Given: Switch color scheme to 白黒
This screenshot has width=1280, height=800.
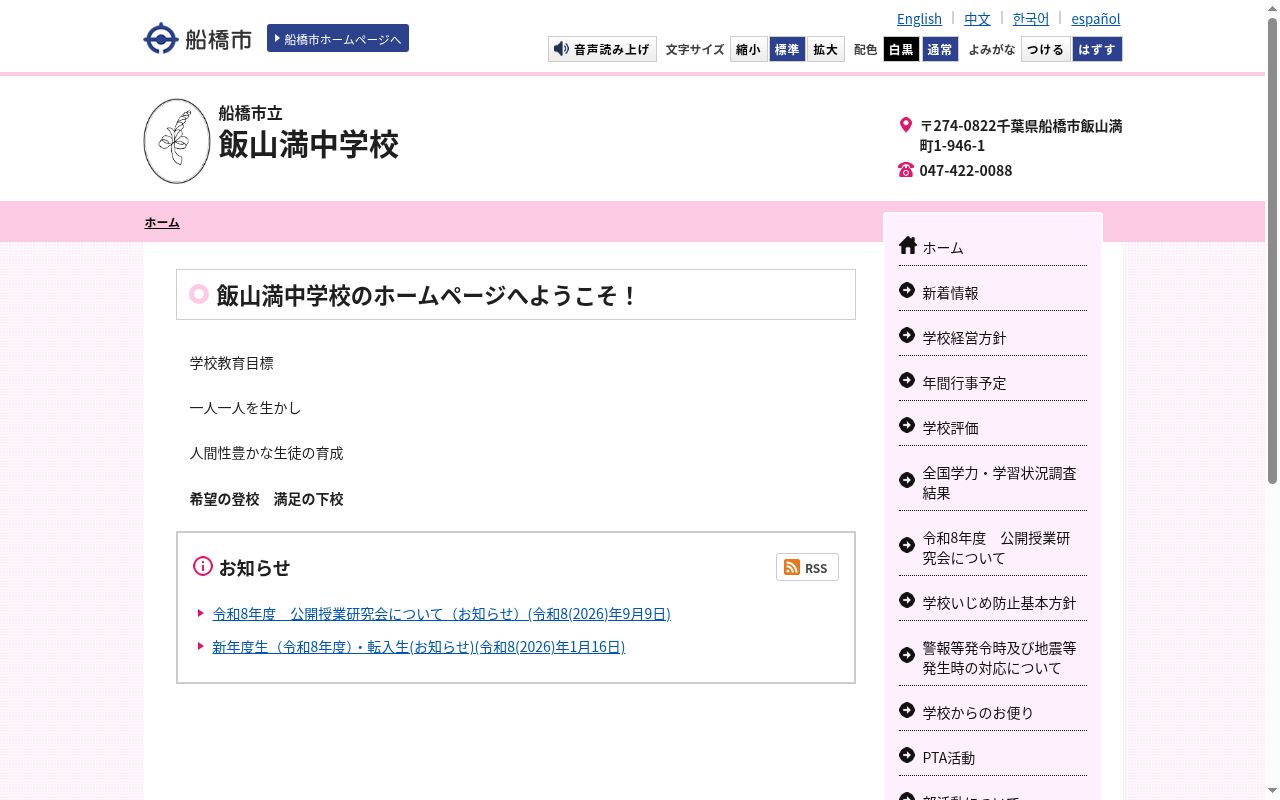Looking at the screenshot, I should tap(901, 49).
